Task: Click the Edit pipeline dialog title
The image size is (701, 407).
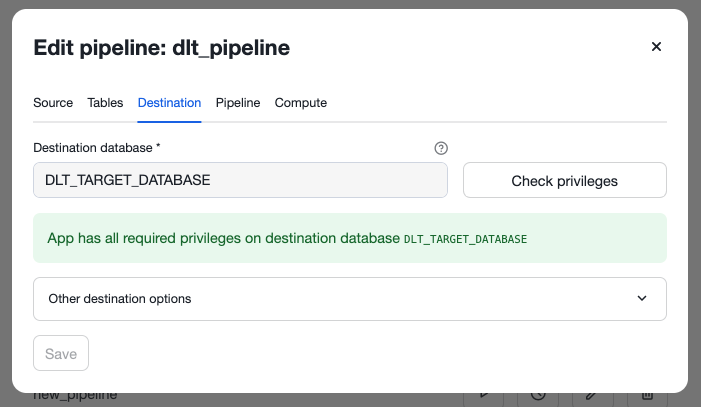Action: (x=162, y=47)
